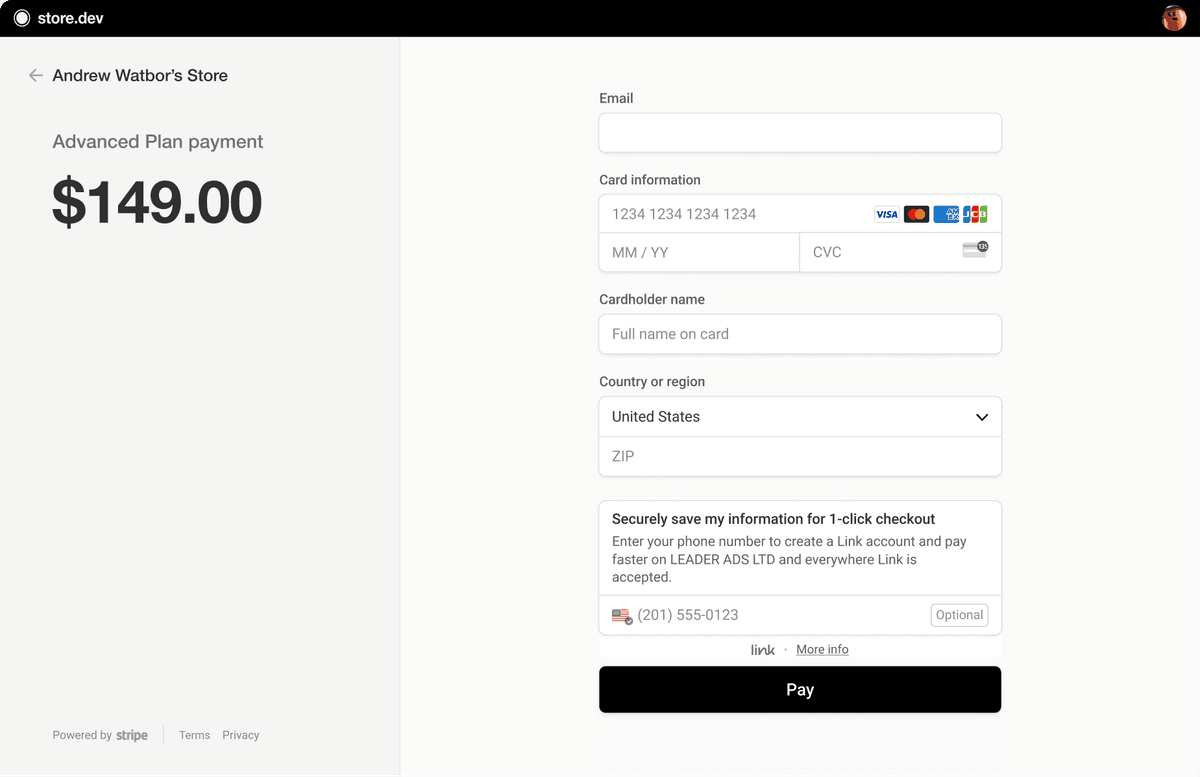This screenshot has width=1200, height=777.
Task: Click the Powered by Stripe link
Action: 100,735
